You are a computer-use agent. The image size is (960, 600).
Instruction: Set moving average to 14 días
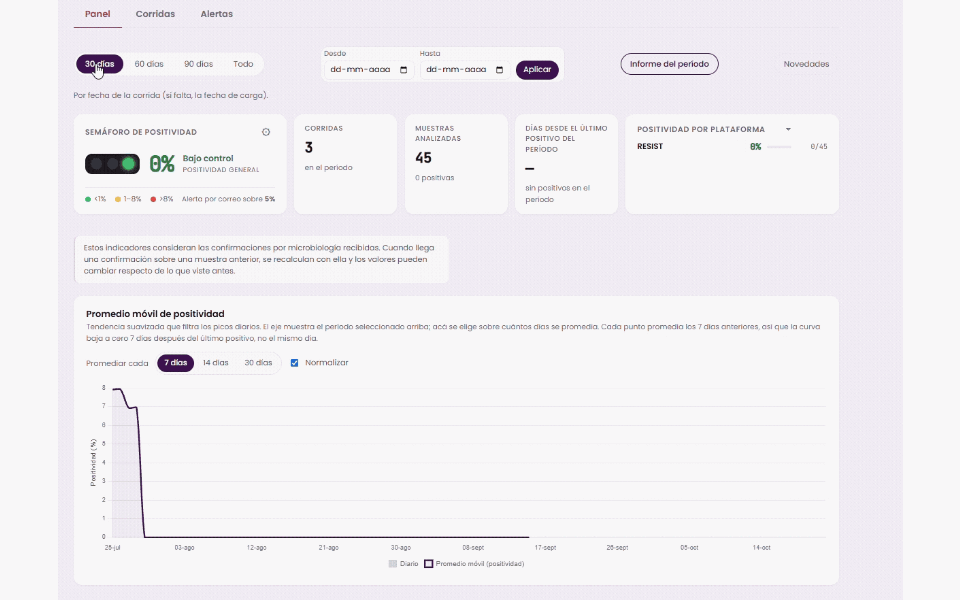(216, 363)
